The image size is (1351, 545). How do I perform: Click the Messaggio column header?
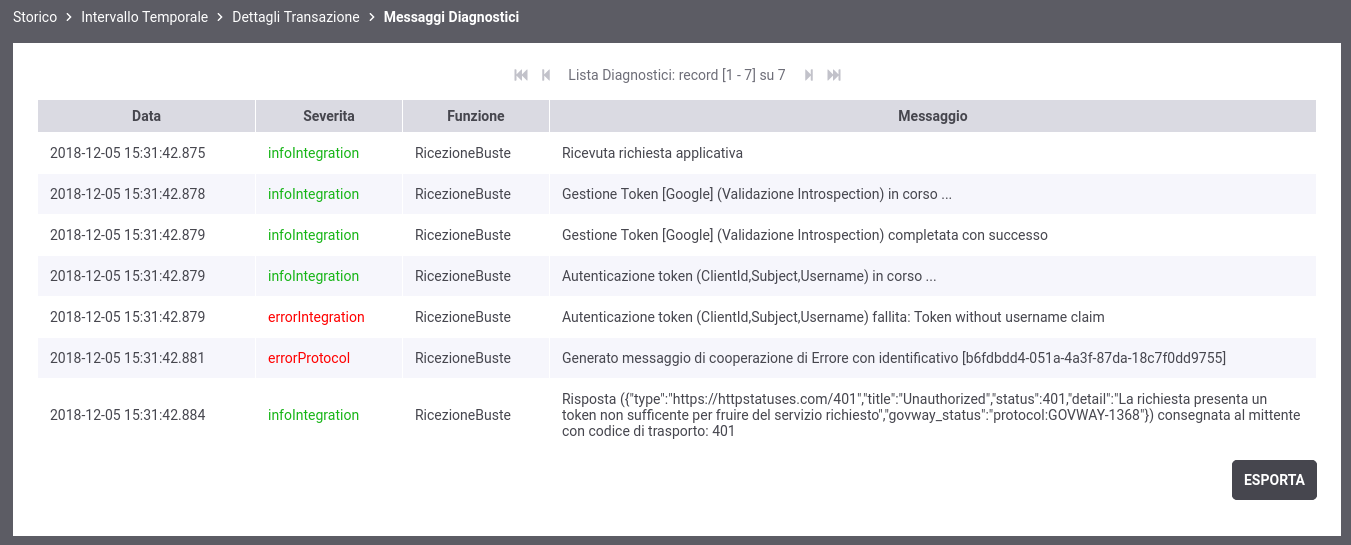[x=933, y=116]
